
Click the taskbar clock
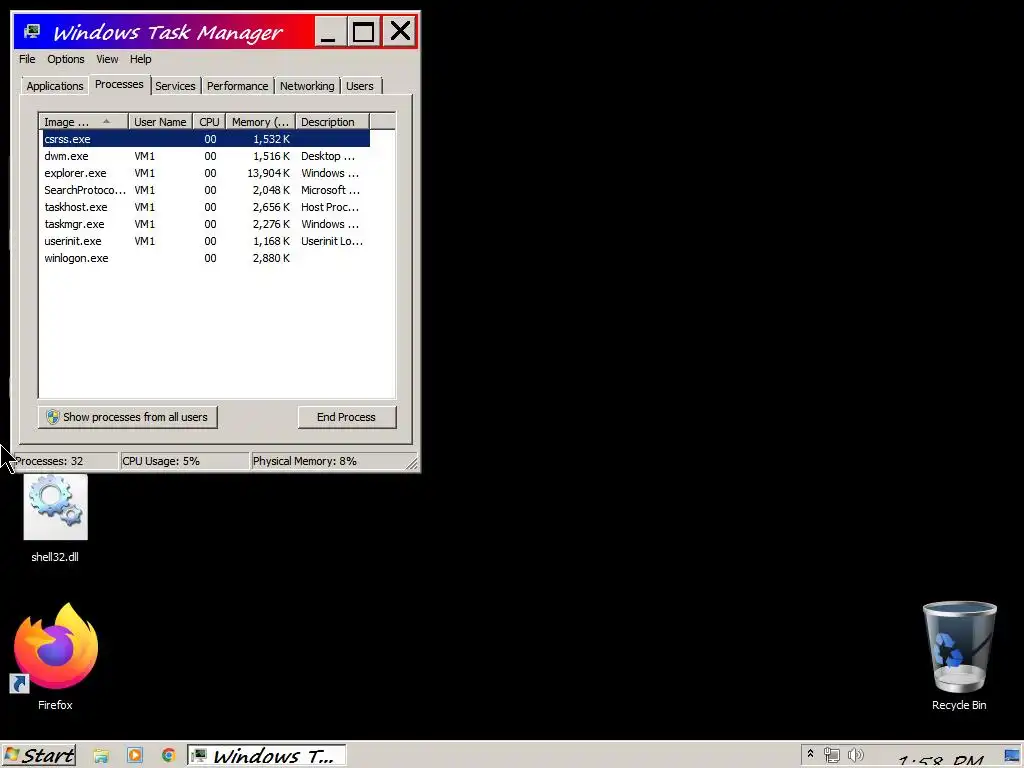pyautogui.click(x=940, y=759)
